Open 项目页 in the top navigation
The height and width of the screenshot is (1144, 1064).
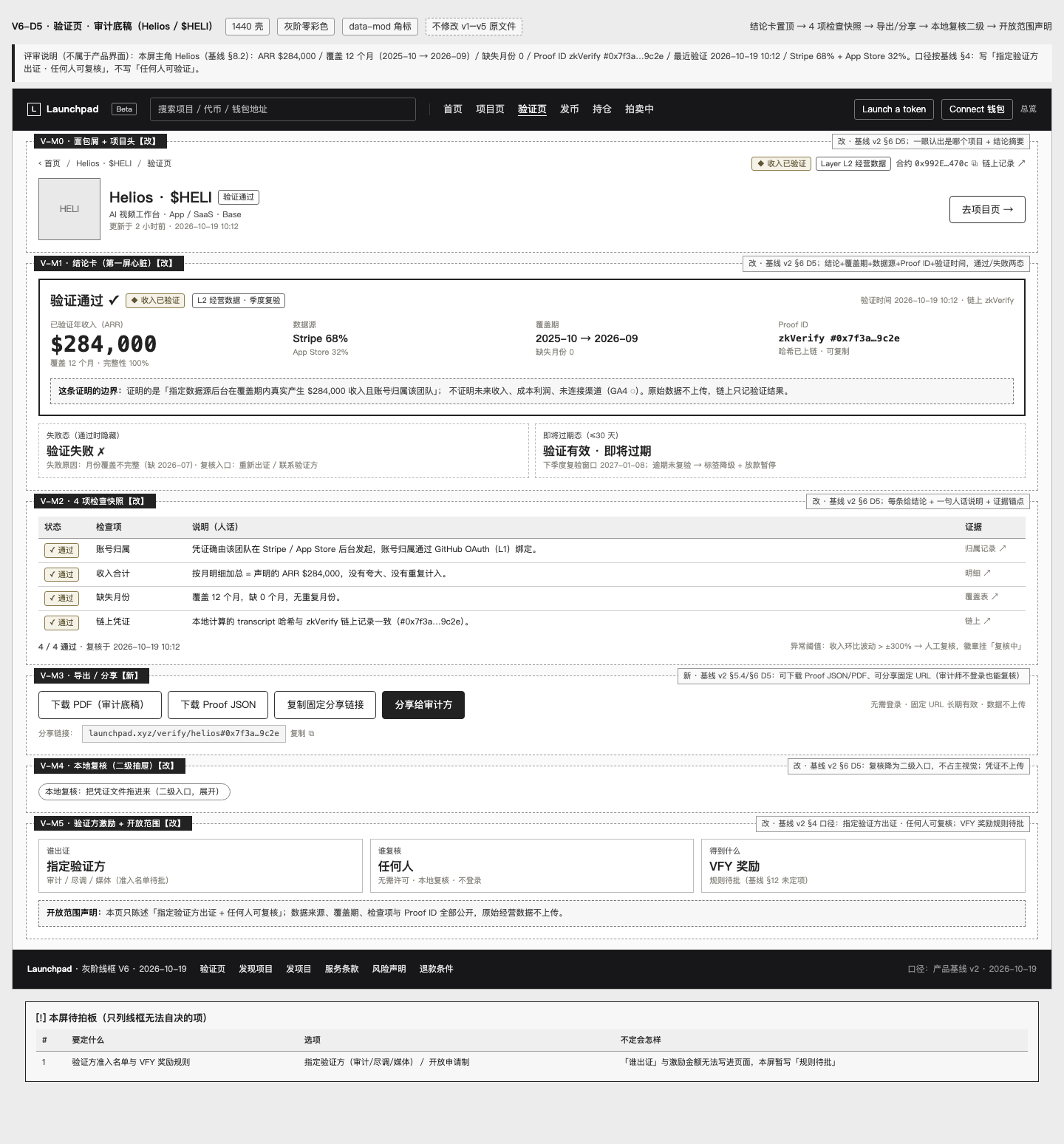[490, 109]
